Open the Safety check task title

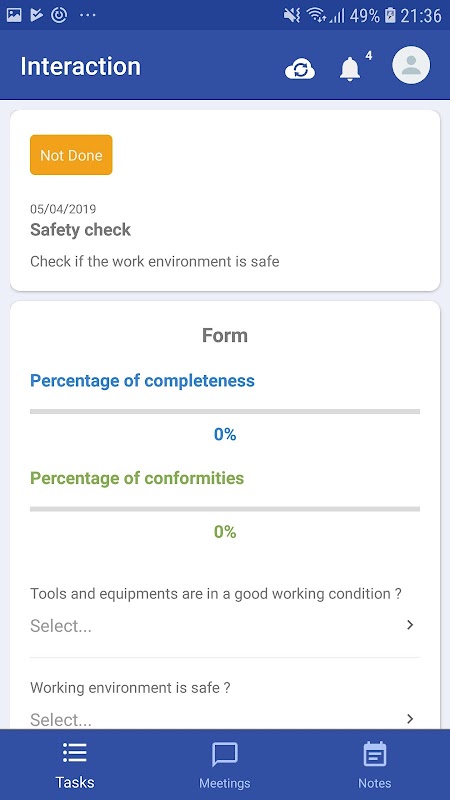[81, 230]
